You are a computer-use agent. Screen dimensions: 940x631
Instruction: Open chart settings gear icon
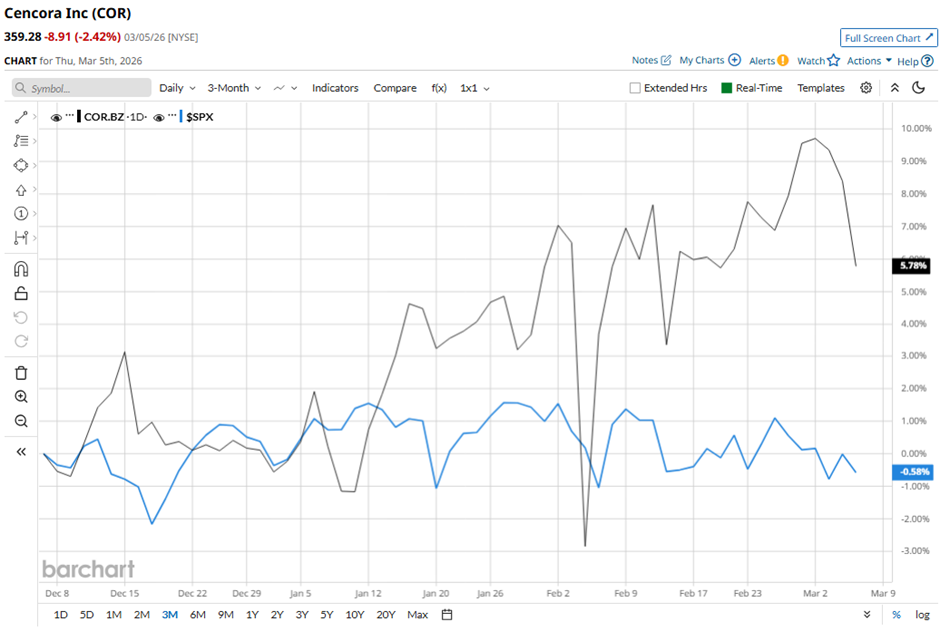point(866,88)
